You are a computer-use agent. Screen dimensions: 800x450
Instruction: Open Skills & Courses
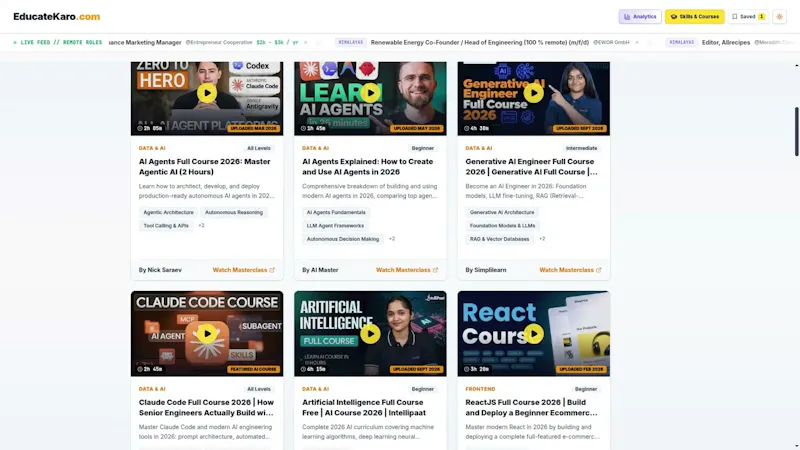click(694, 17)
